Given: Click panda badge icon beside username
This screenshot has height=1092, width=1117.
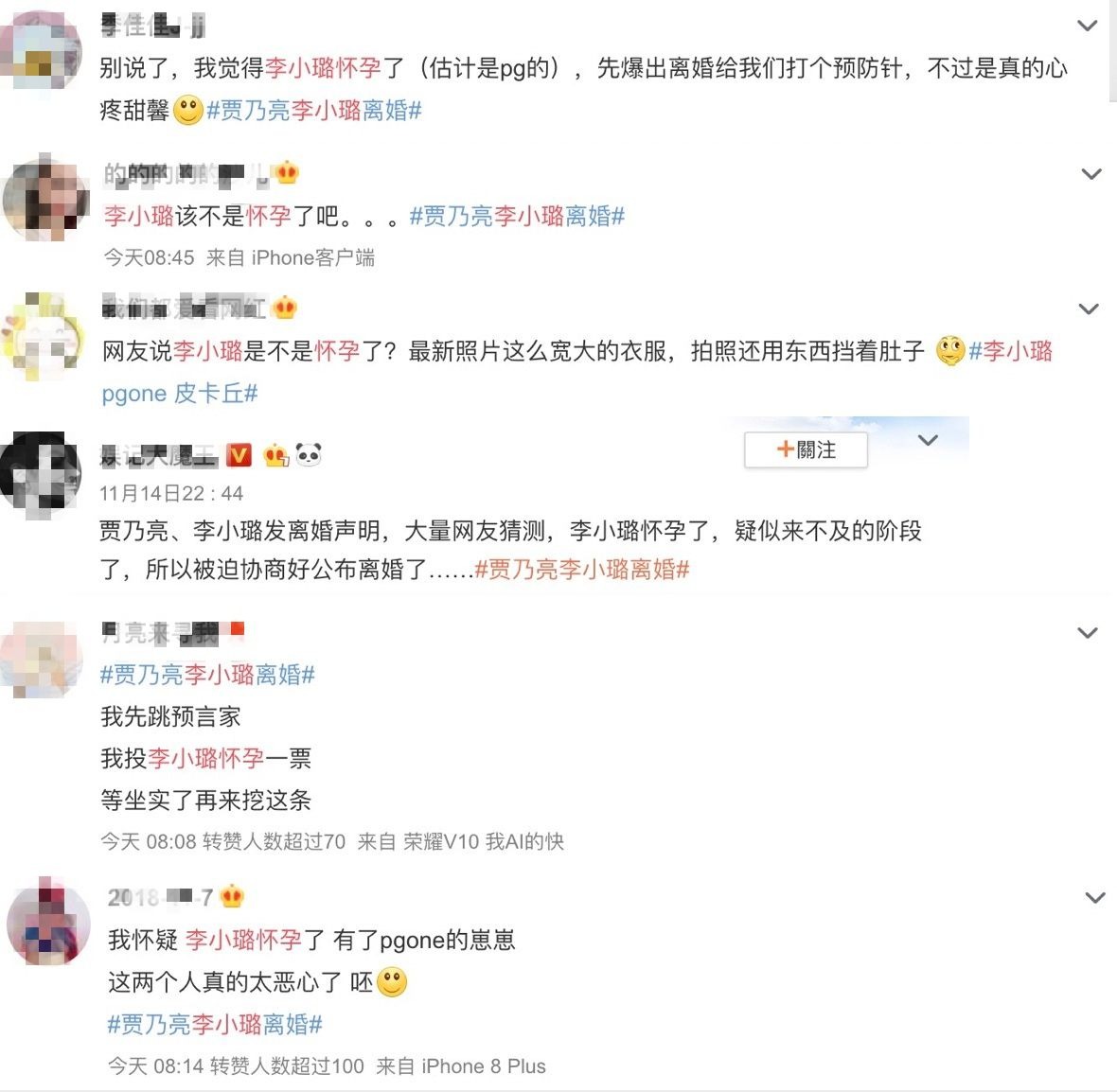Looking at the screenshot, I should [x=309, y=454].
